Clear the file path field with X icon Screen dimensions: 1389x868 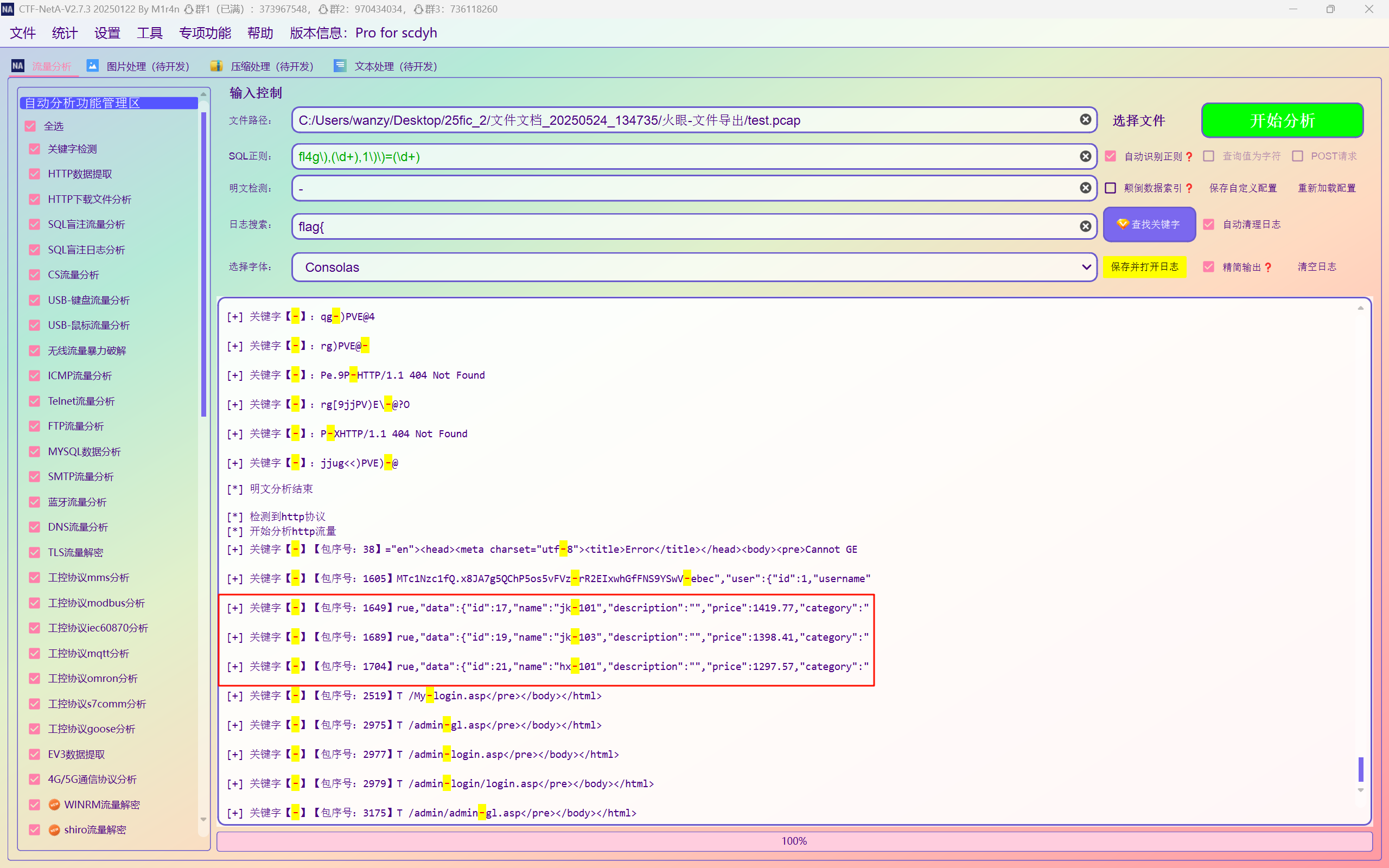pyautogui.click(x=1085, y=119)
